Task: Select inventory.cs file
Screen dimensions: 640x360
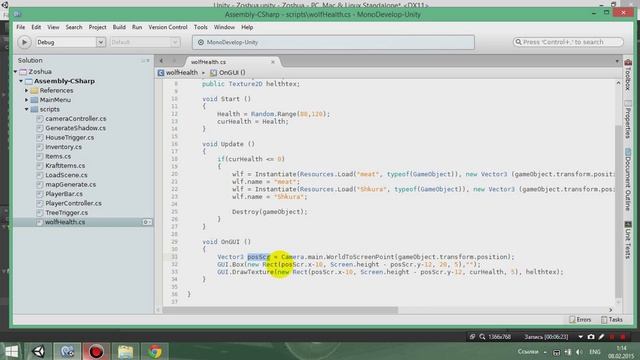Action: coord(63,147)
